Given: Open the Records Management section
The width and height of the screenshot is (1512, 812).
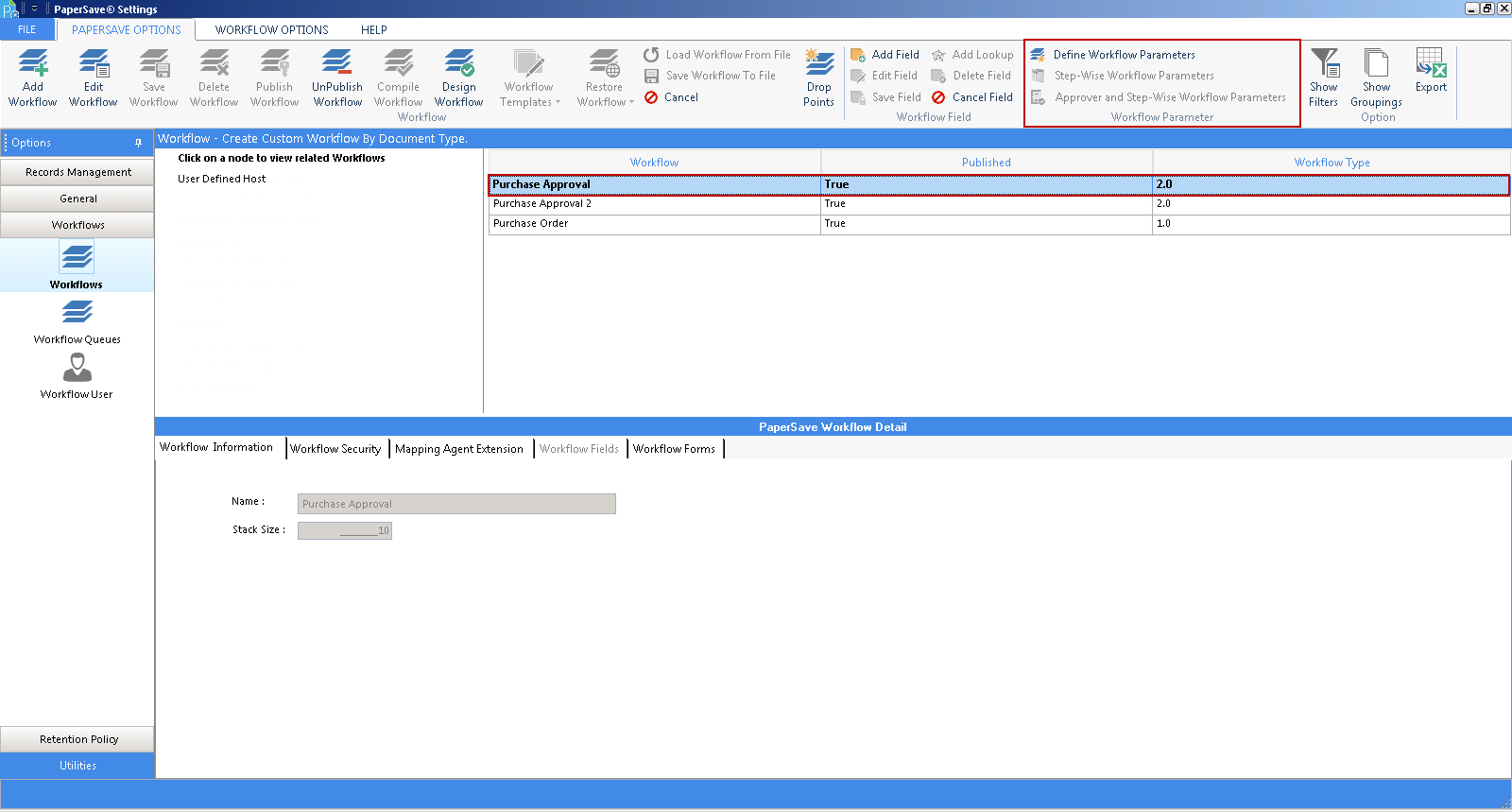Looking at the screenshot, I should tap(77, 172).
